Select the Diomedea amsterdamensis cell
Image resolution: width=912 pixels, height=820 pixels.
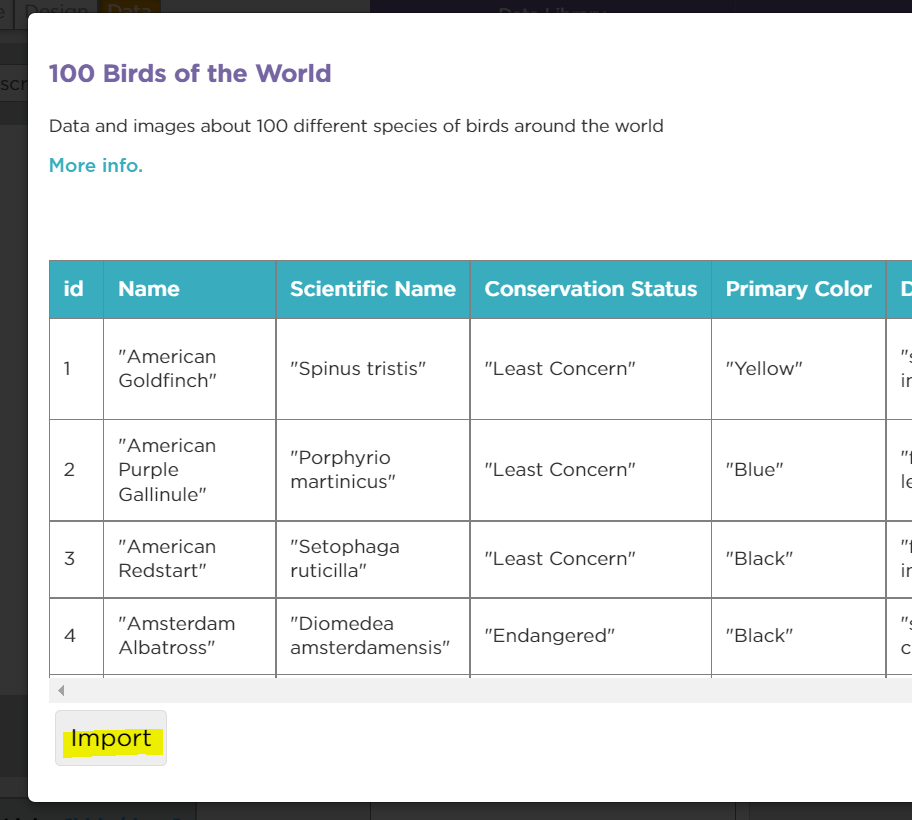(x=370, y=636)
